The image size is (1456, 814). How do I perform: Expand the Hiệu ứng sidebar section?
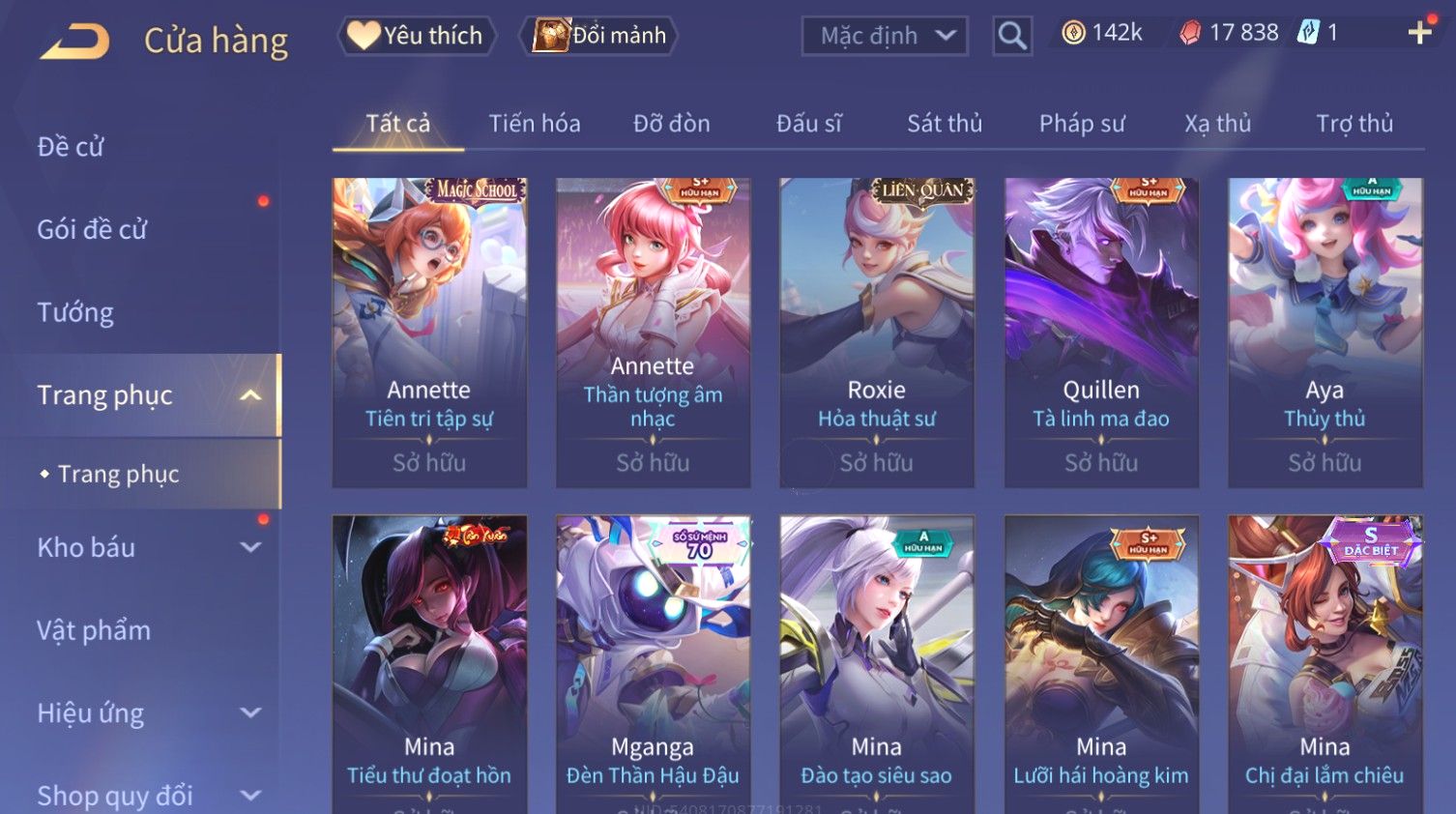tap(250, 713)
